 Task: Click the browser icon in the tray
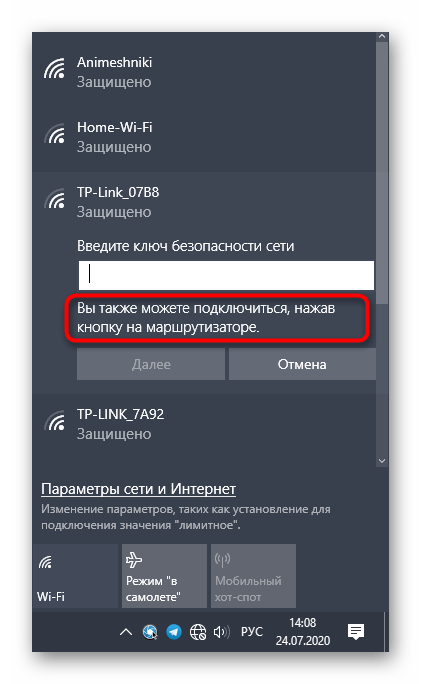coord(150,632)
